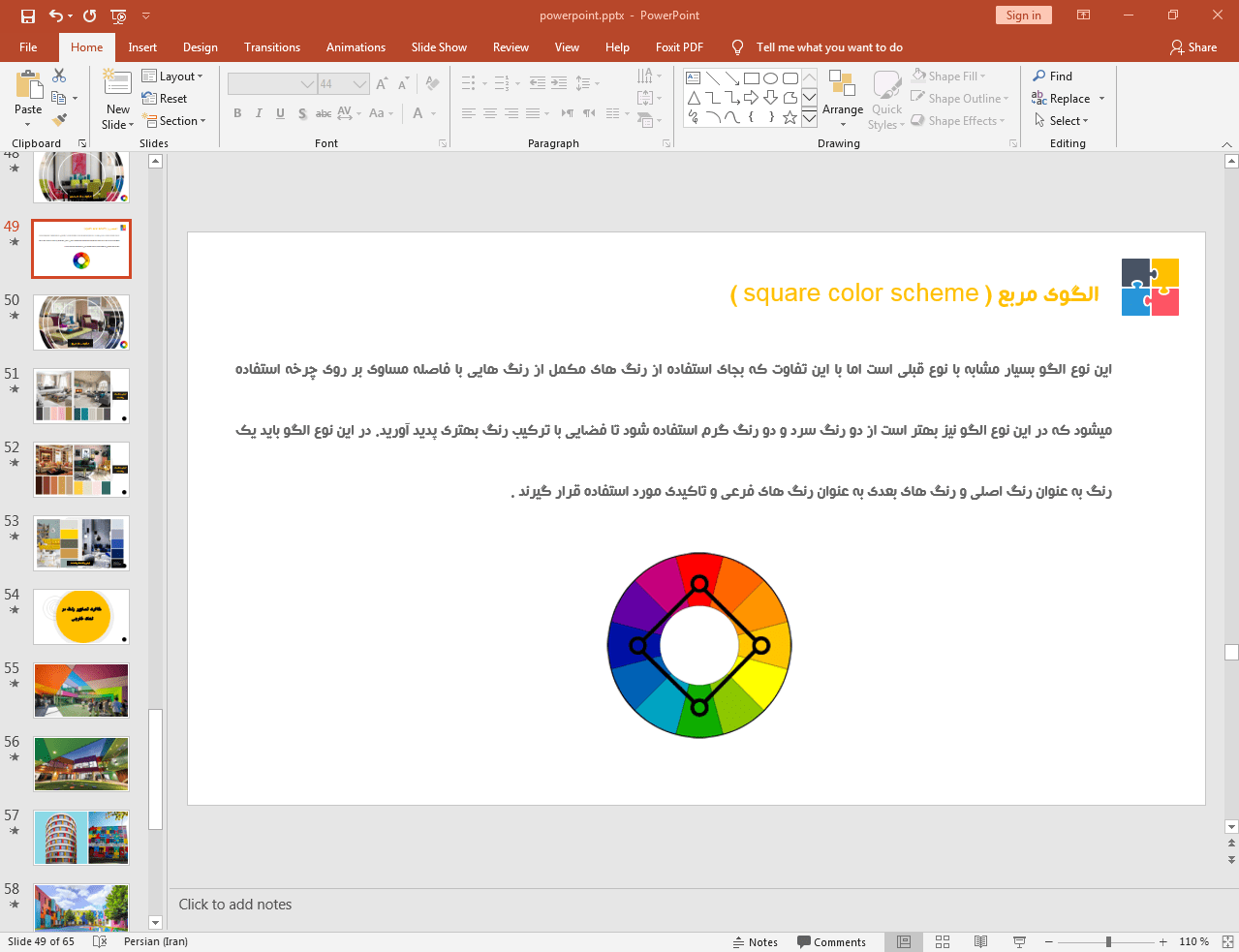The image size is (1239, 952).
Task: Start presentation from beginning icon
Action: tap(118, 15)
